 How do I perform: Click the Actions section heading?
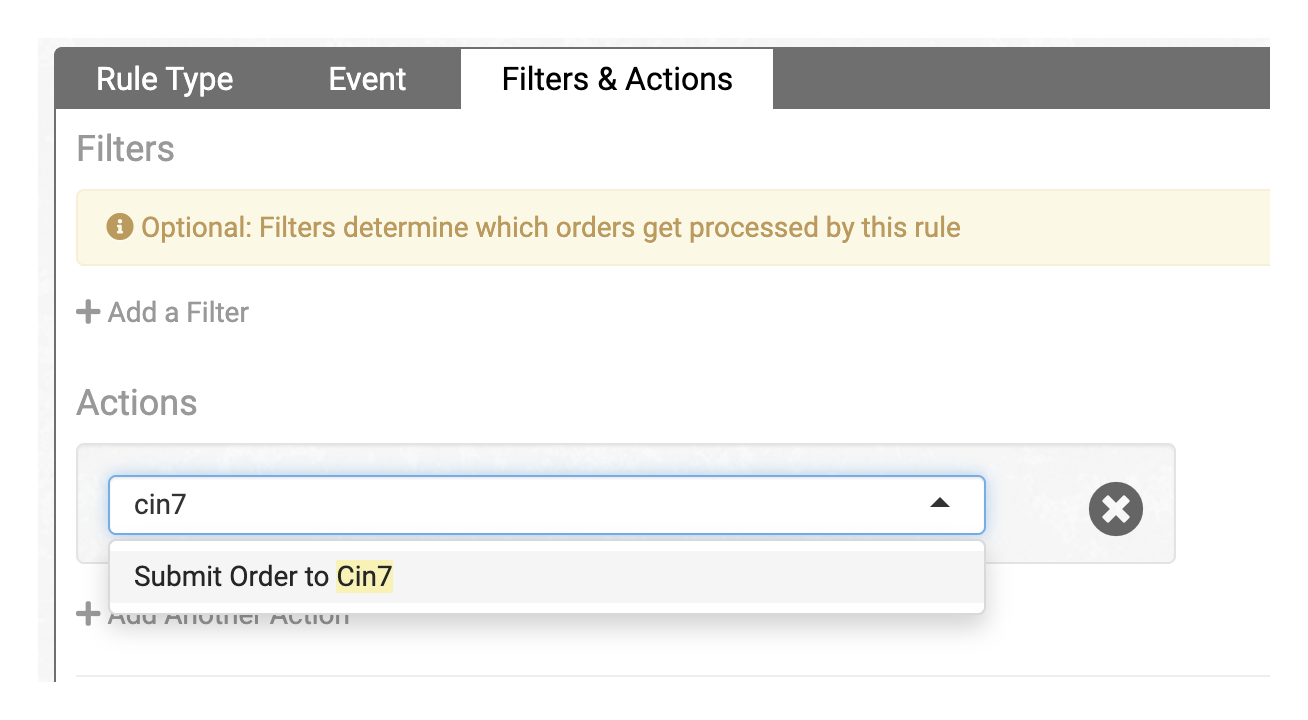tap(137, 403)
